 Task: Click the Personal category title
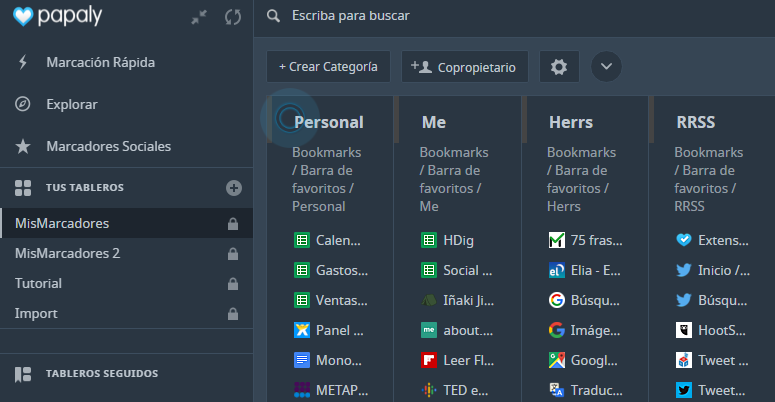click(329, 122)
